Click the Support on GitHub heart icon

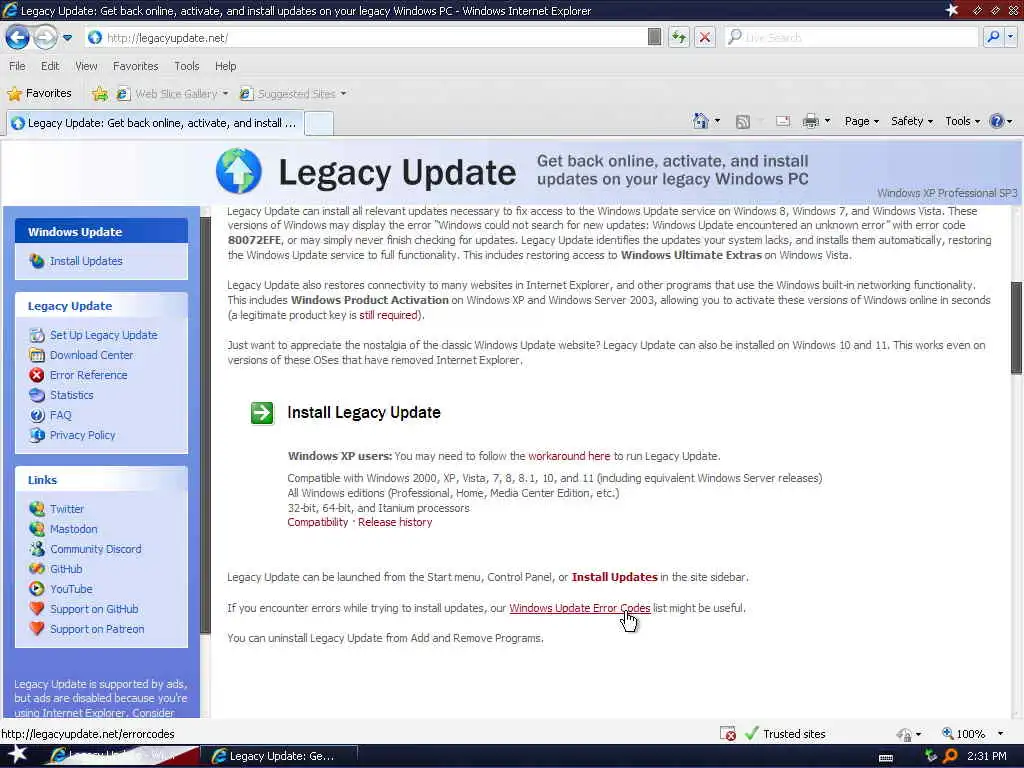[x=37, y=609]
